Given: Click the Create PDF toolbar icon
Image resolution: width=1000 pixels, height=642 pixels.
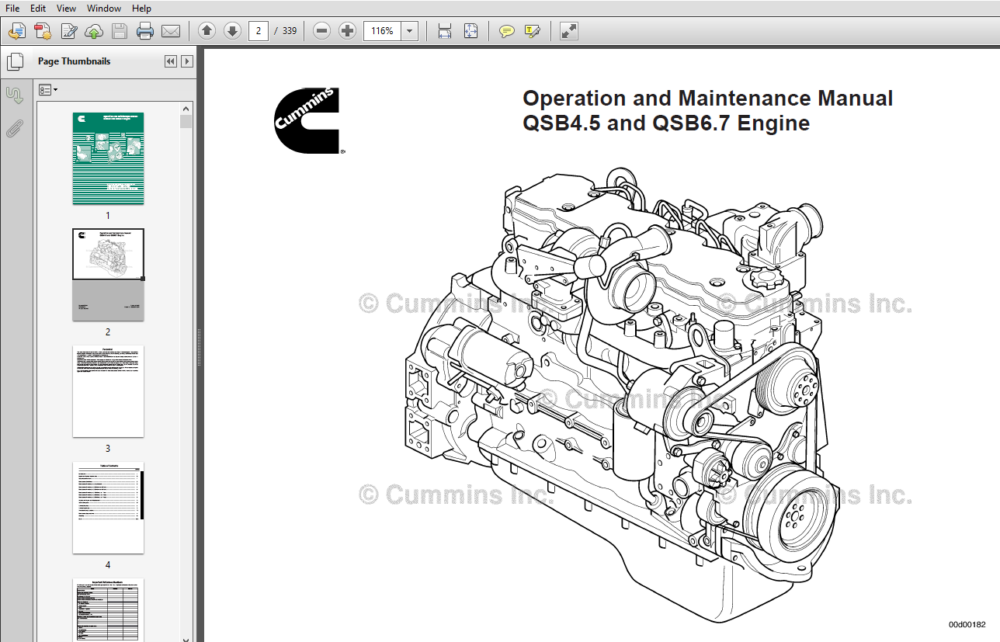Looking at the screenshot, I should pos(42,31).
